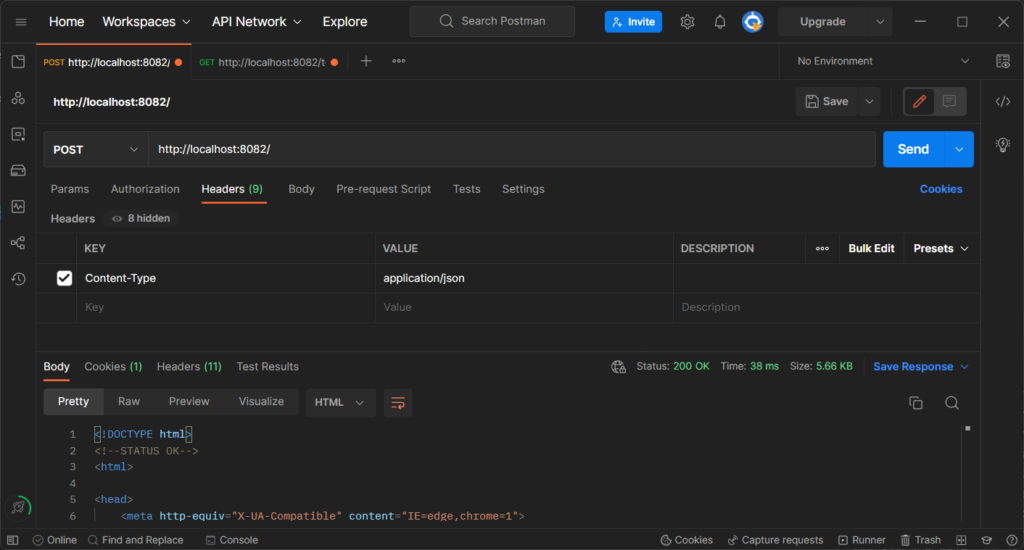1024x550 pixels.
Task: Open the POST method dropdown
Action: pos(95,150)
